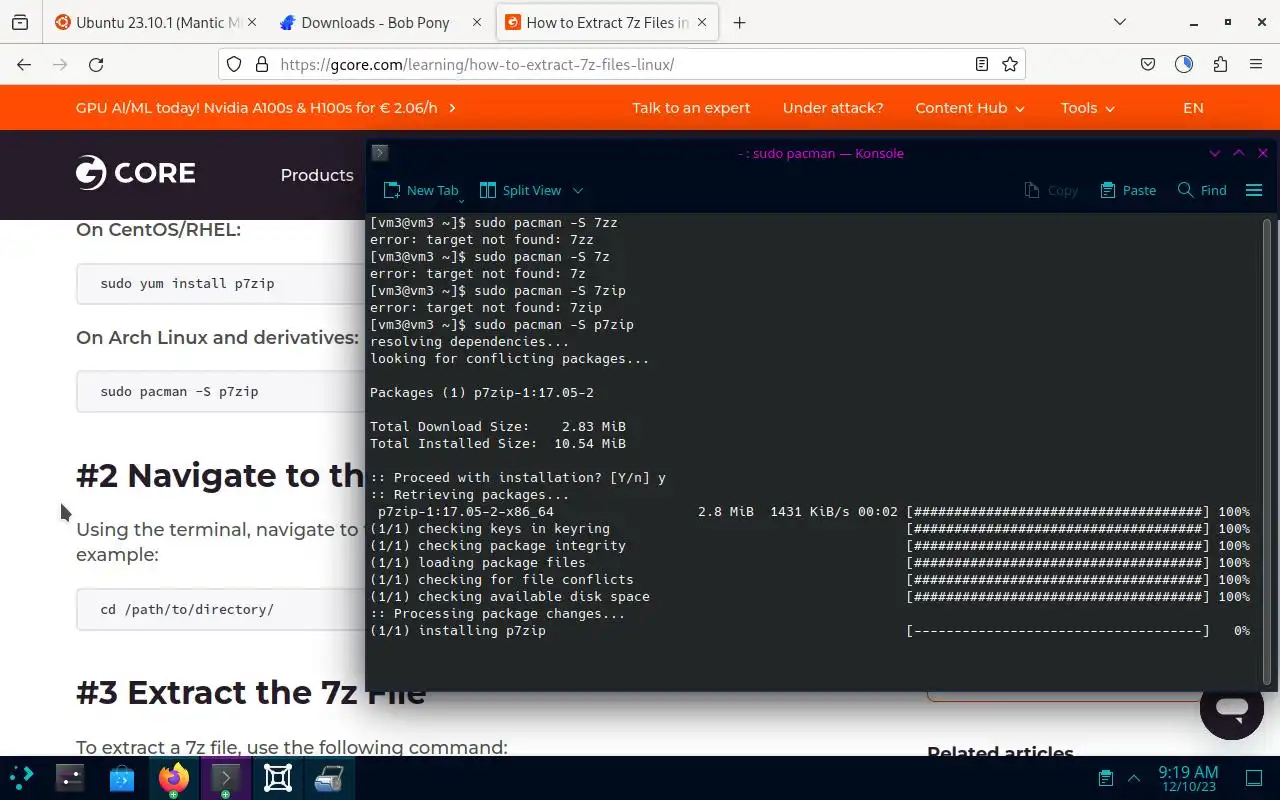
Task: Open Firefox recent browsing view icon
Action: pos(20,22)
